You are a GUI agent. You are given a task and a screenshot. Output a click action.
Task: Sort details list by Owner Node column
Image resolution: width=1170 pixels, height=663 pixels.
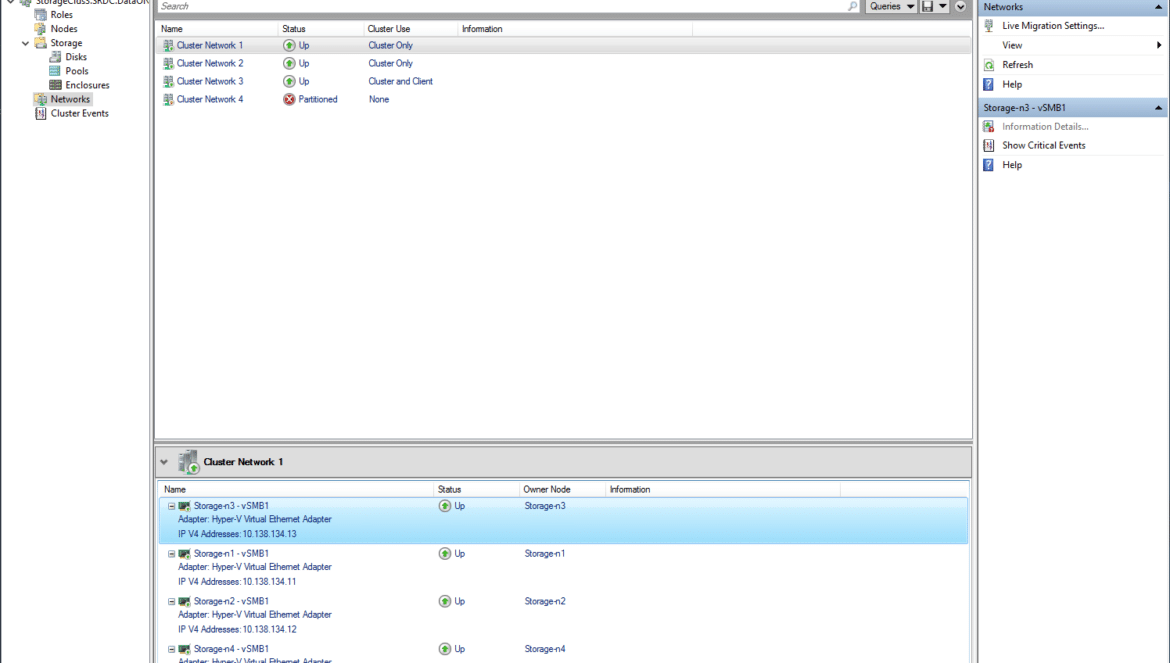(x=562, y=490)
